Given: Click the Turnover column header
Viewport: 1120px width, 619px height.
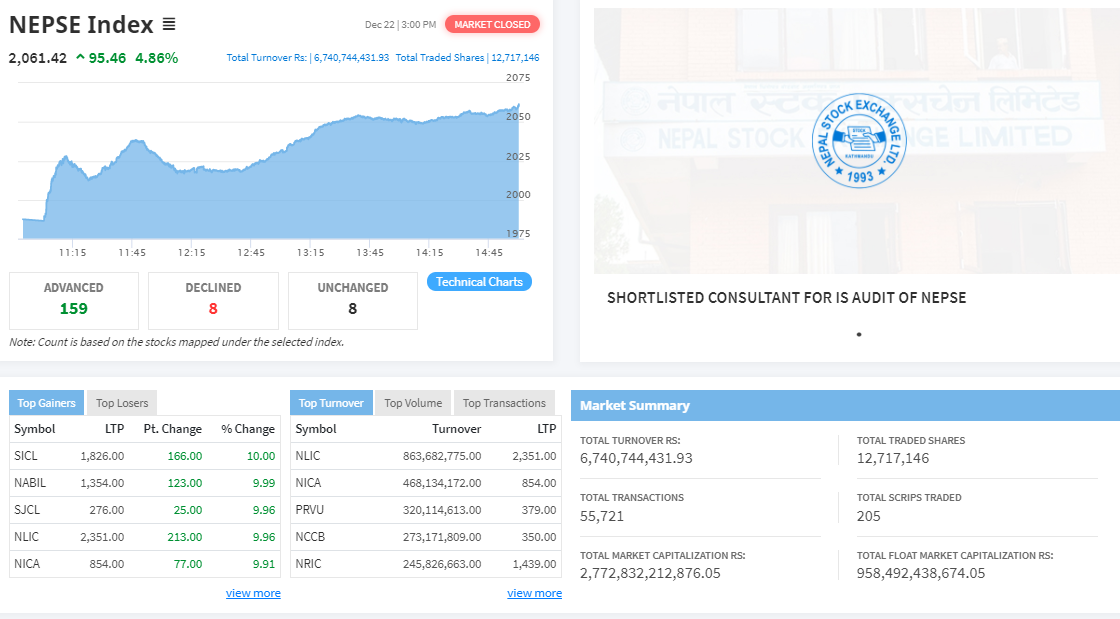Looking at the screenshot, I should (x=456, y=429).
